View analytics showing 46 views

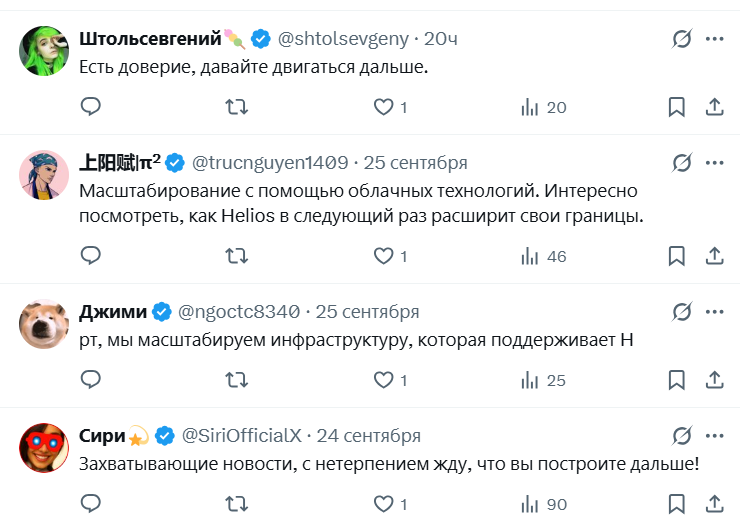(x=545, y=256)
